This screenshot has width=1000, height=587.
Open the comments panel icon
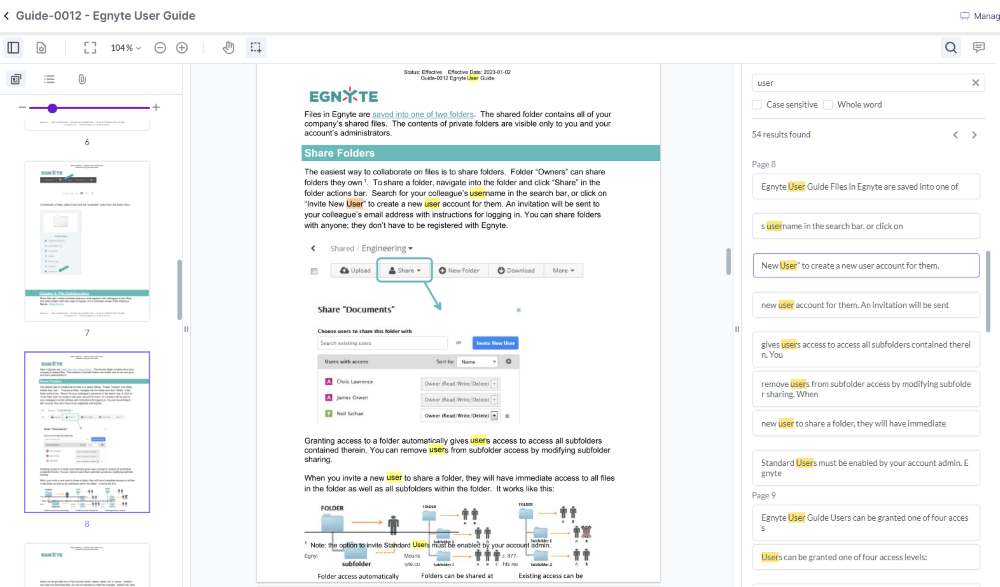coord(979,48)
